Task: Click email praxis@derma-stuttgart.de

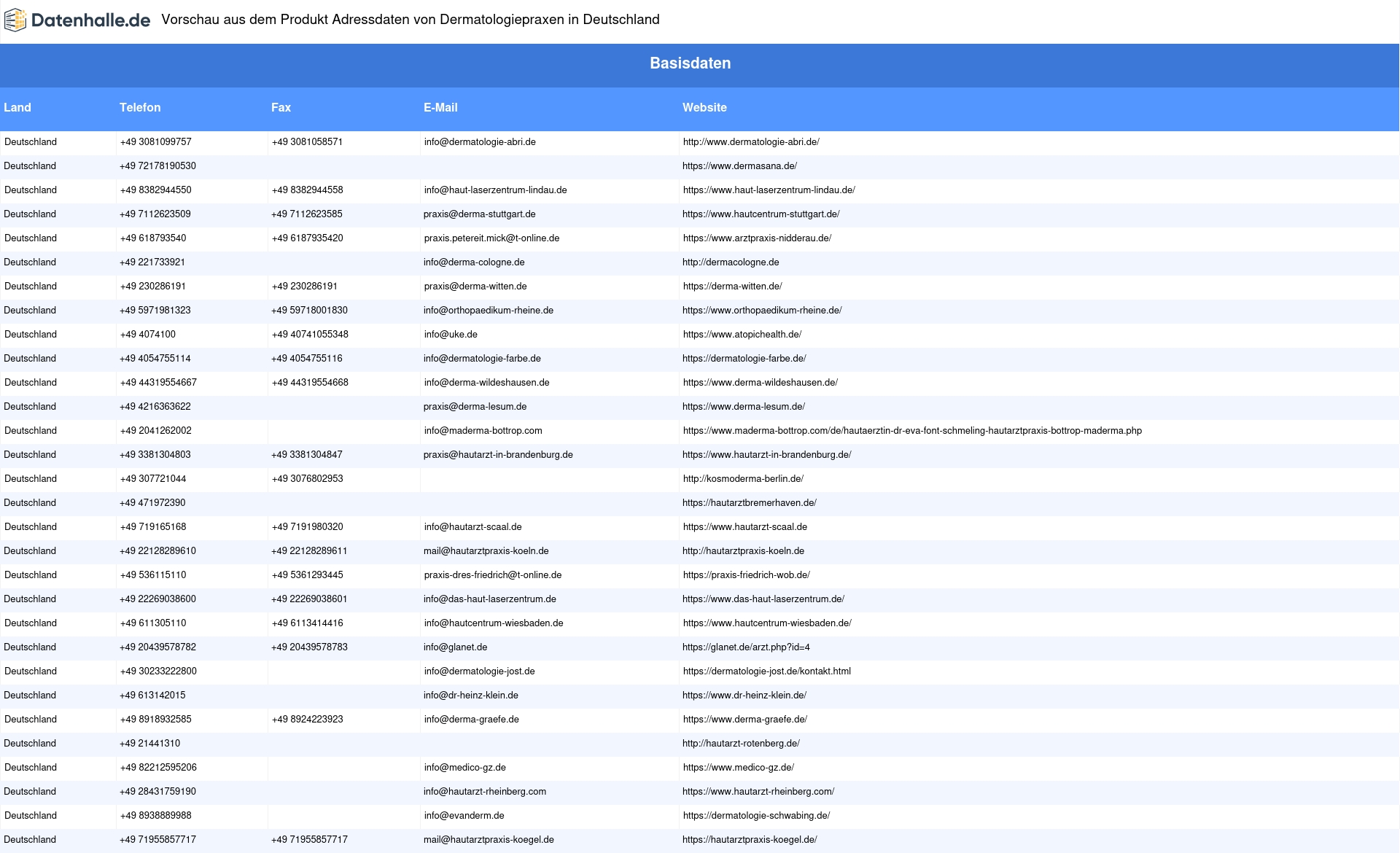Action: click(x=479, y=214)
